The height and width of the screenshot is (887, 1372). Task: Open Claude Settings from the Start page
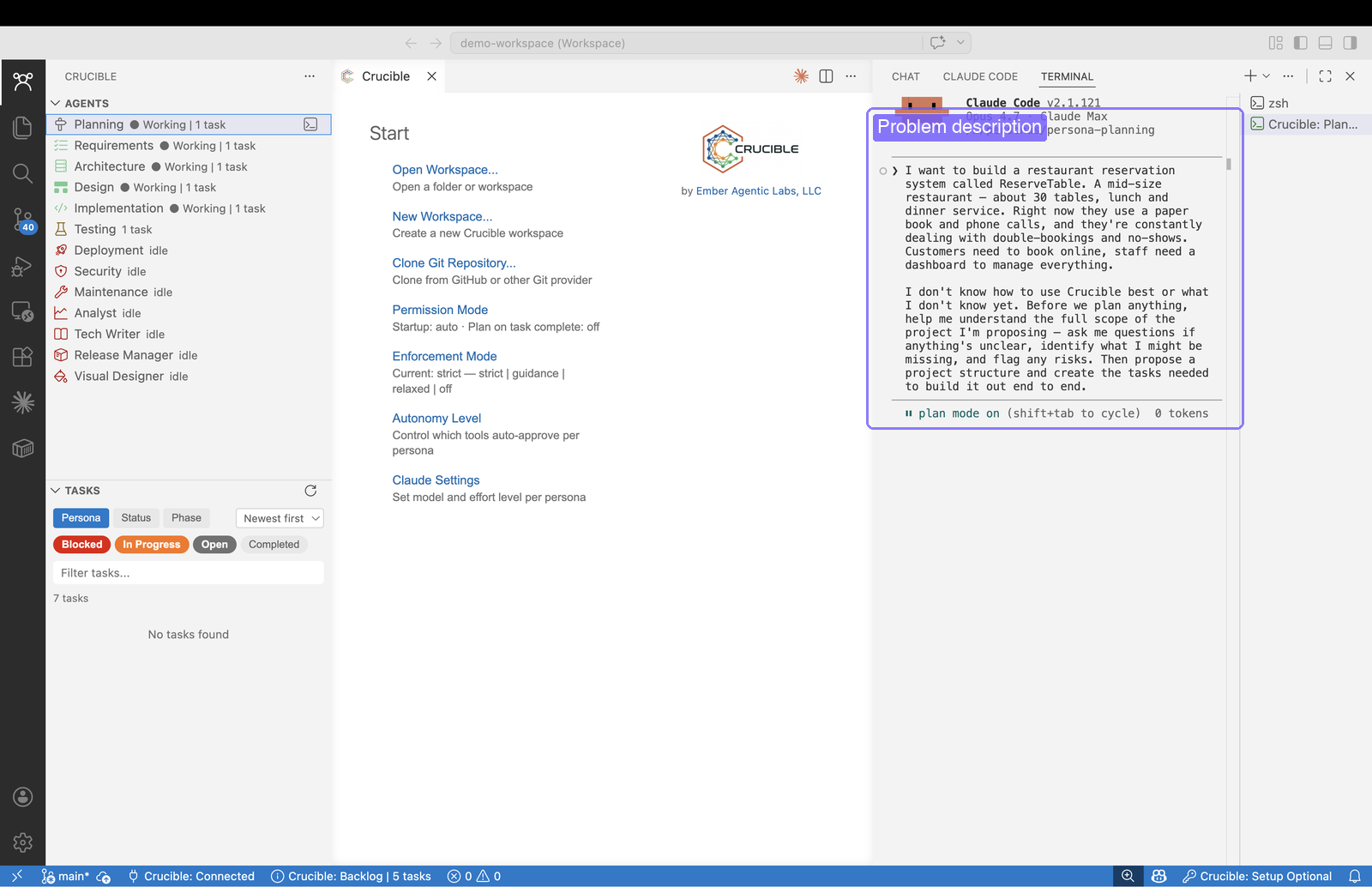[x=436, y=480]
